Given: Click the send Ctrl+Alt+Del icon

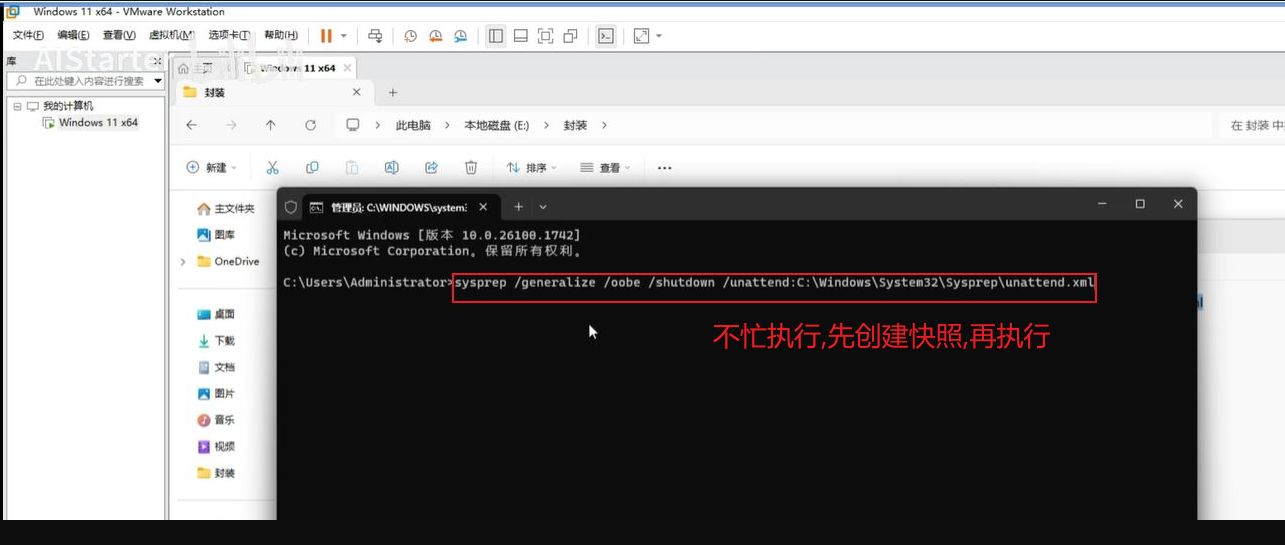Looking at the screenshot, I should point(375,36).
